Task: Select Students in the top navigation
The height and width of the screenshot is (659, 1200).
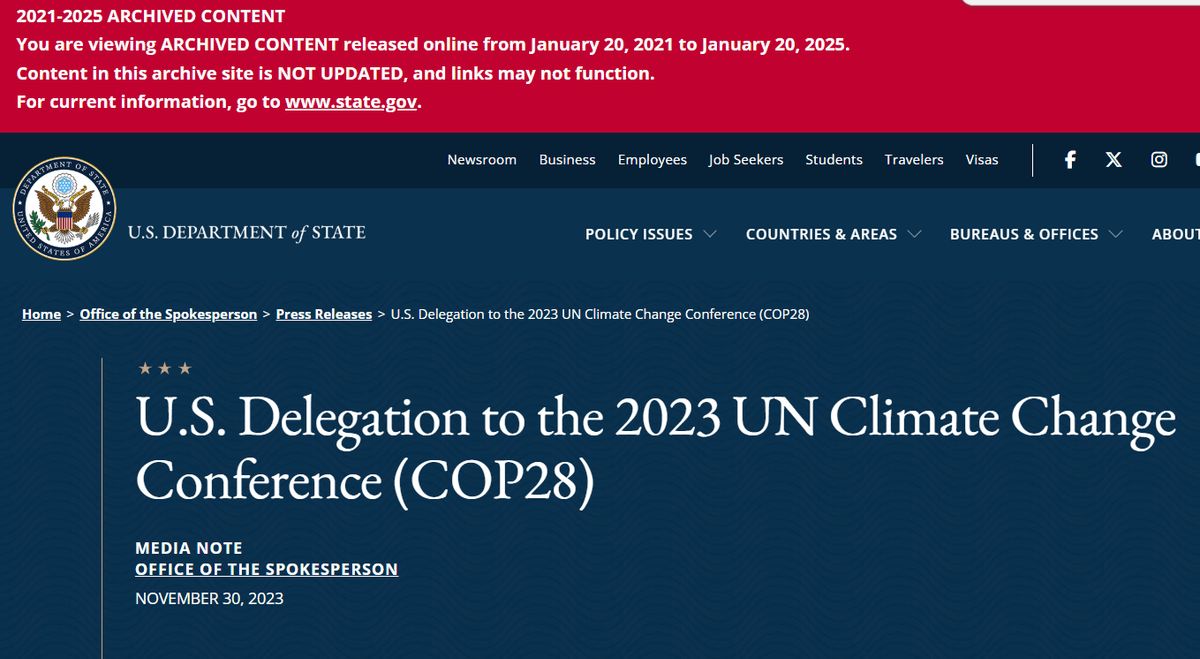Action: [x=834, y=160]
